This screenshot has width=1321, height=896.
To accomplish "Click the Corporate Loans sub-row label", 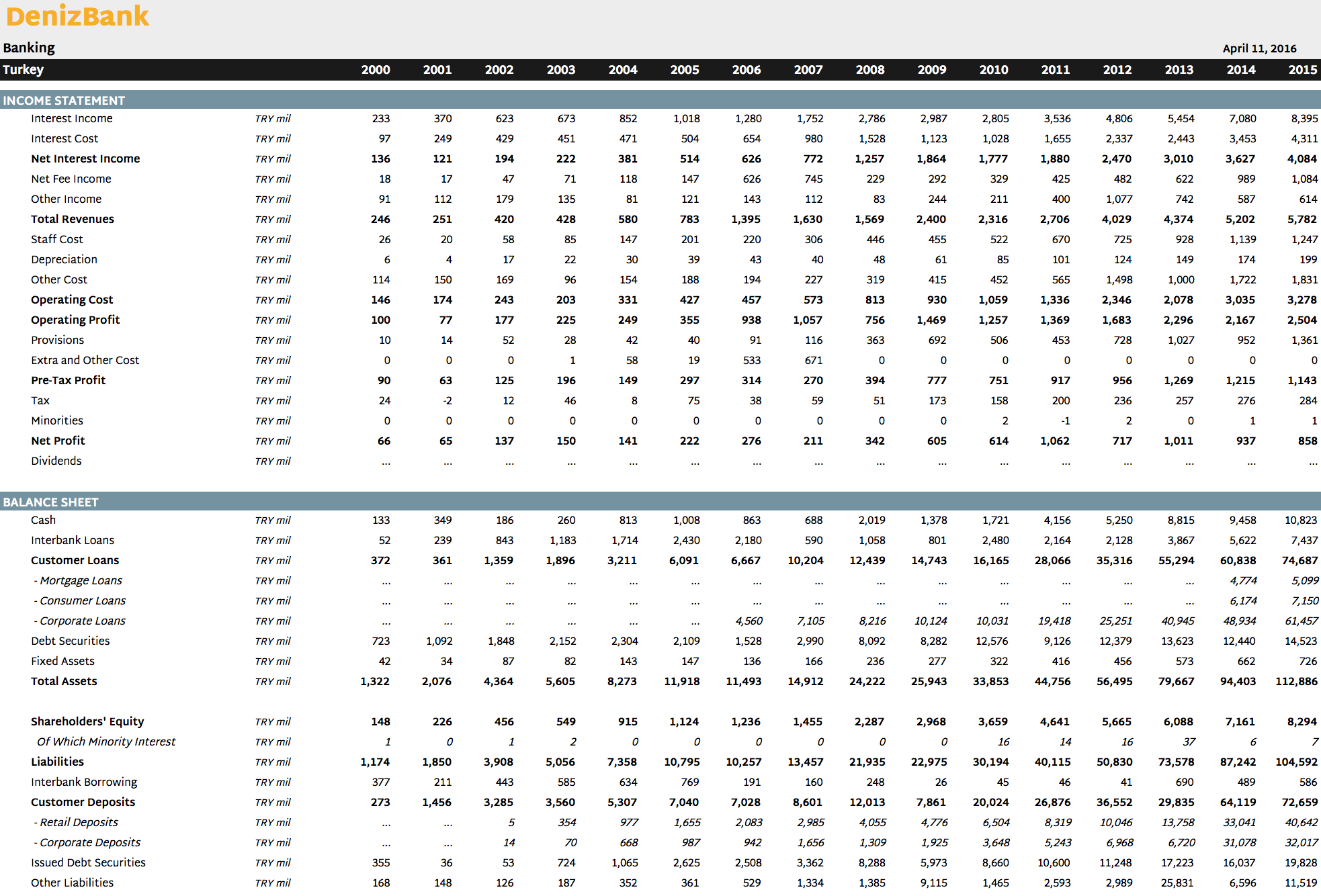I will (x=80, y=621).
